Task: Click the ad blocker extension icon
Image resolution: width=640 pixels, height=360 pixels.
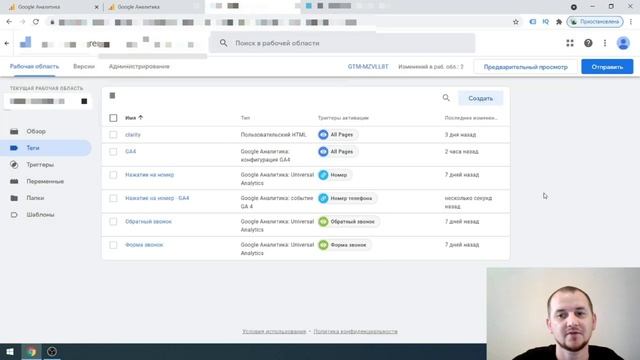Action: [533, 22]
